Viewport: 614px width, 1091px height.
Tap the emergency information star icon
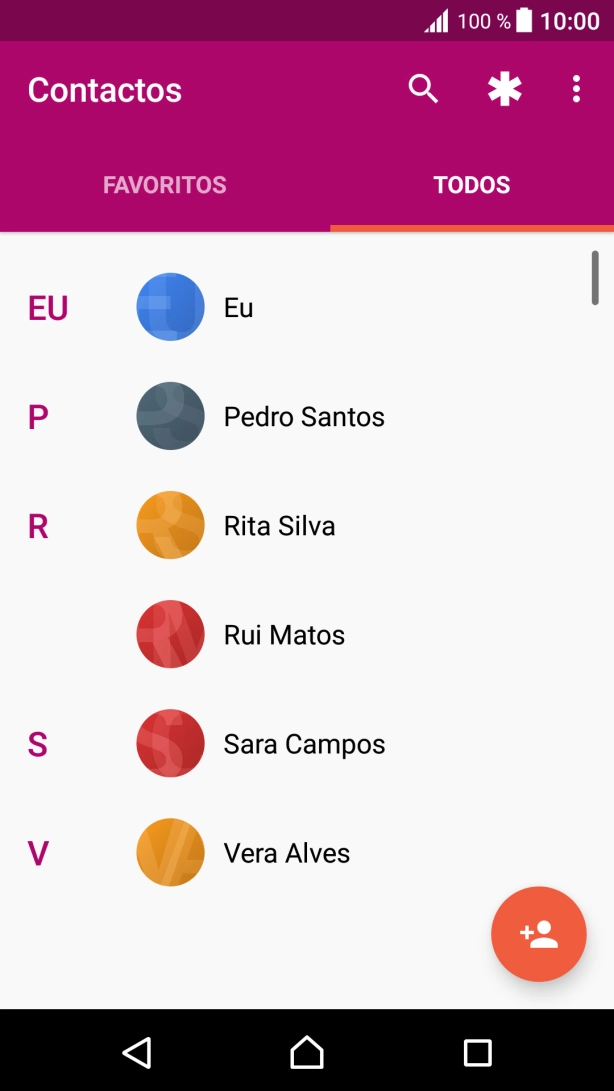pyautogui.click(x=504, y=88)
